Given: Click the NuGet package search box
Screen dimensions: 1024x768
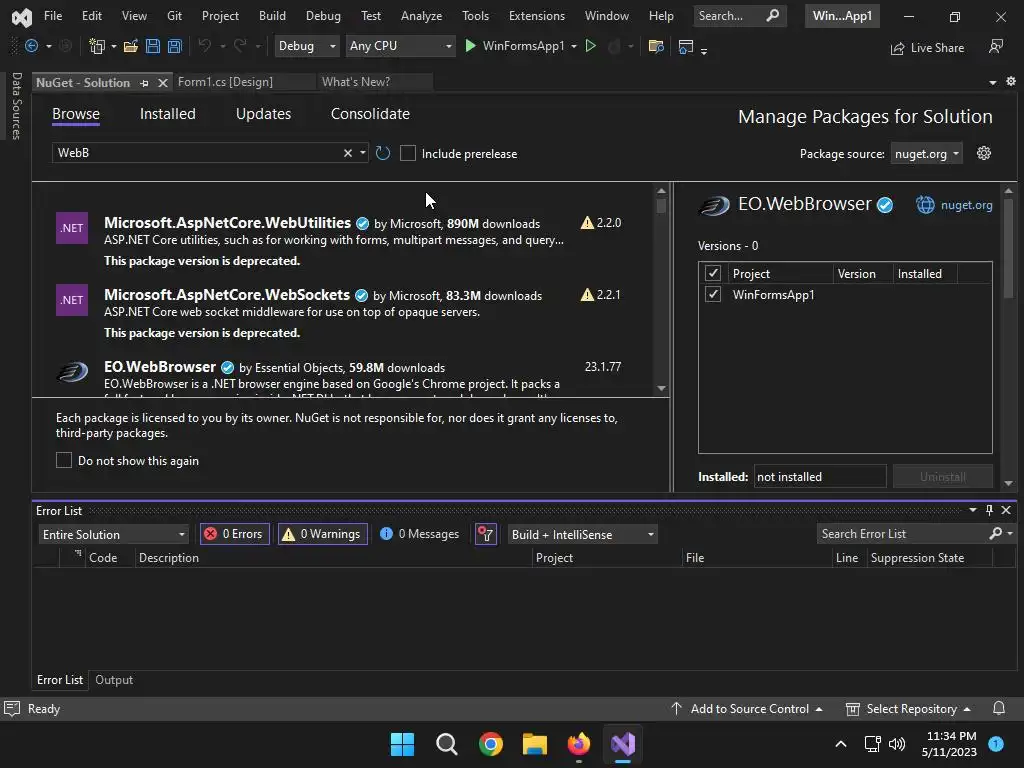Looking at the screenshot, I should [197, 153].
